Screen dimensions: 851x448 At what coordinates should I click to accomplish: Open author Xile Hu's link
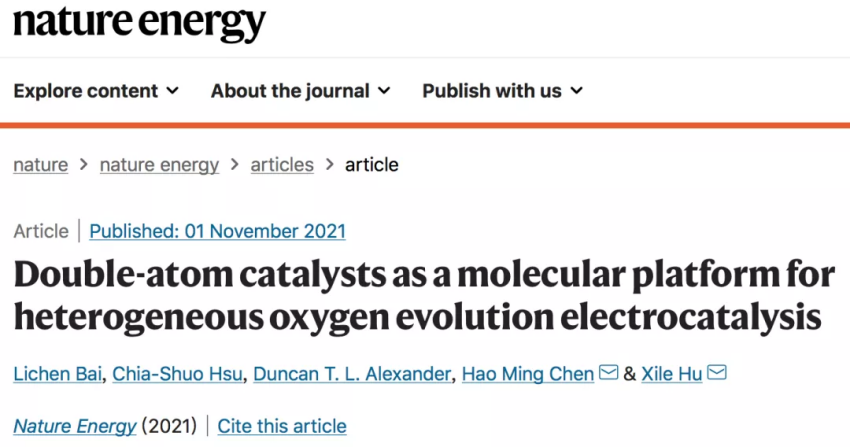click(x=672, y=374)
